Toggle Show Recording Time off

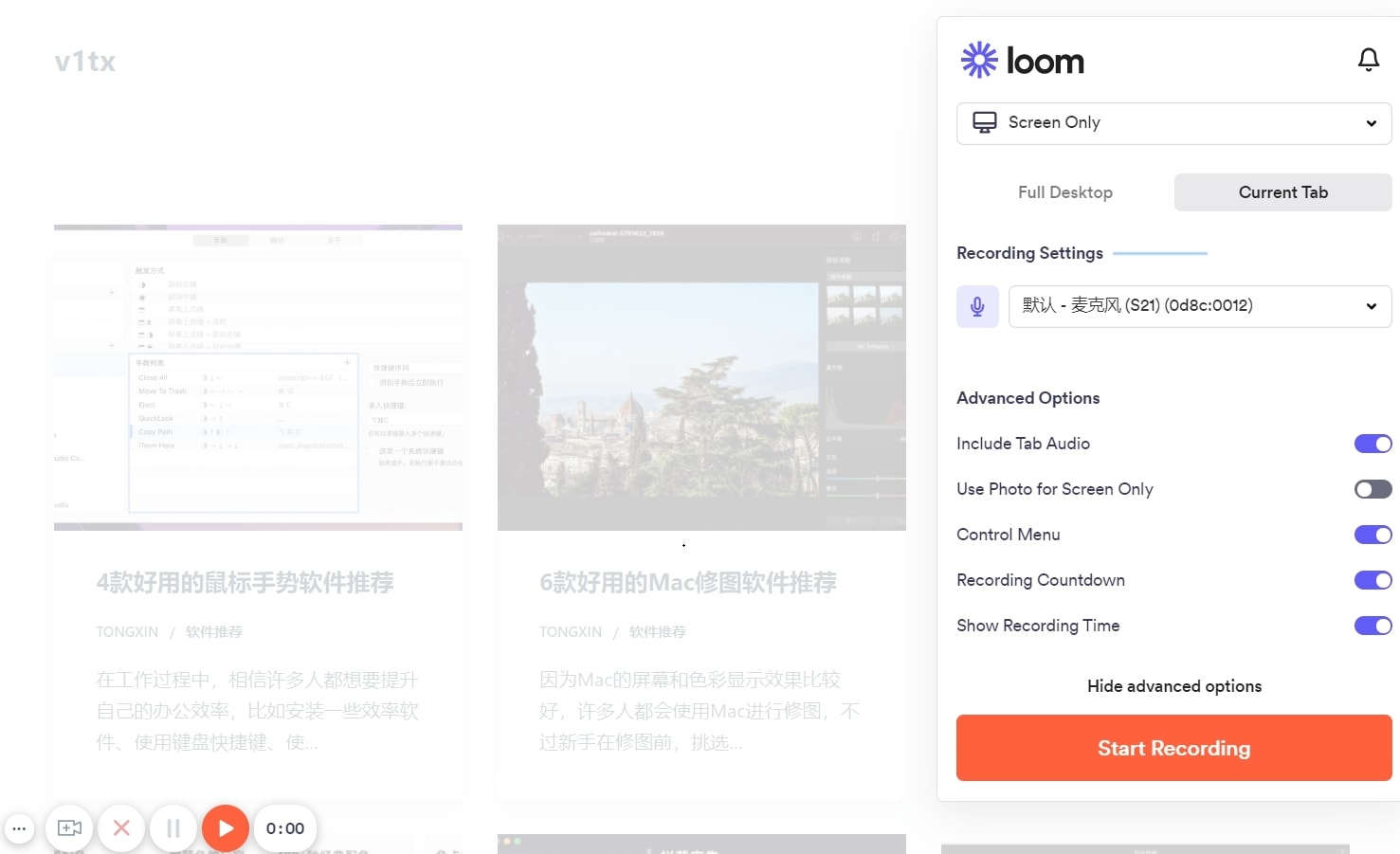pos(1373,626)
